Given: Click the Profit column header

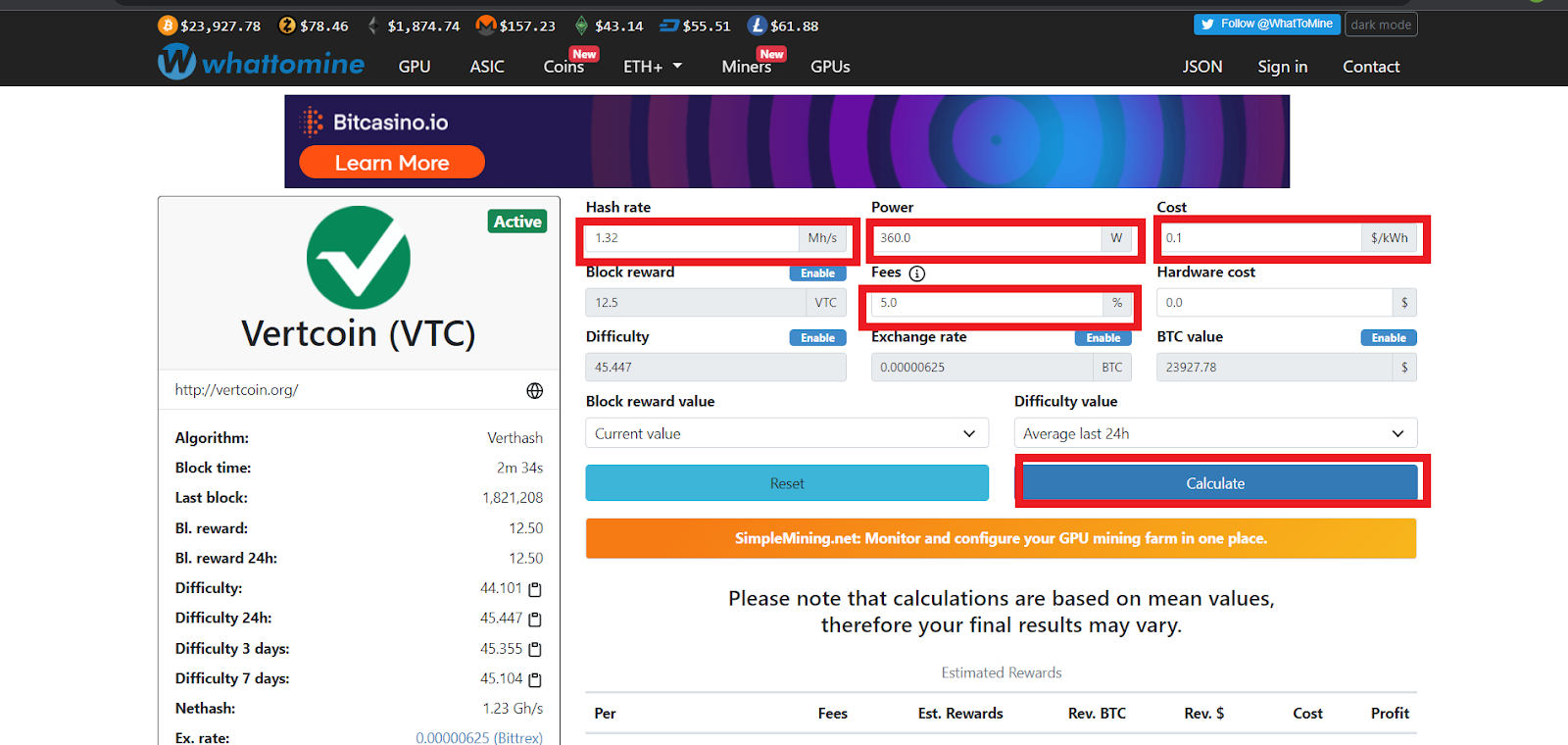Looking at the screenshot, I should coord(1390,714).
